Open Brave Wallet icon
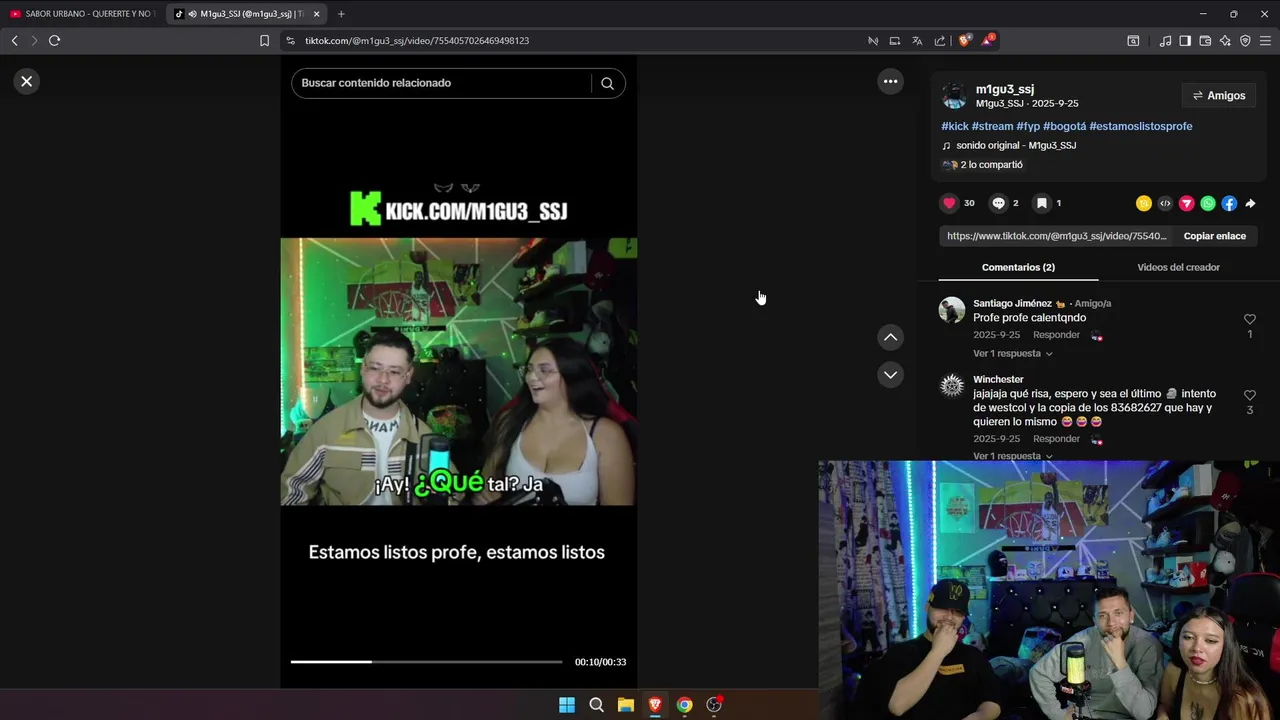The image size is (1280, 720). tap(1205, 41)
